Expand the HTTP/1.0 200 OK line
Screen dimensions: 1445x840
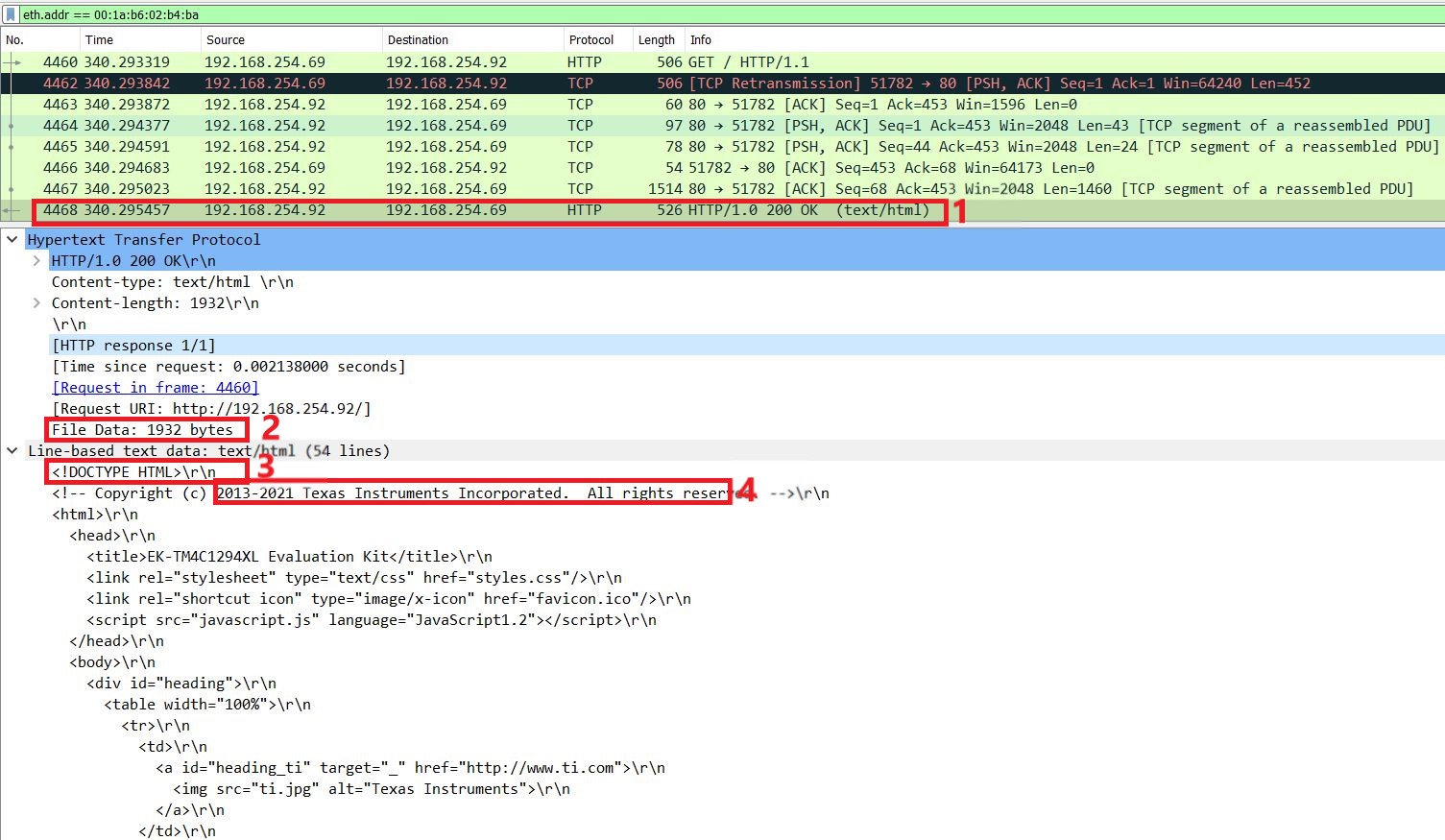(x=36, y=261)
